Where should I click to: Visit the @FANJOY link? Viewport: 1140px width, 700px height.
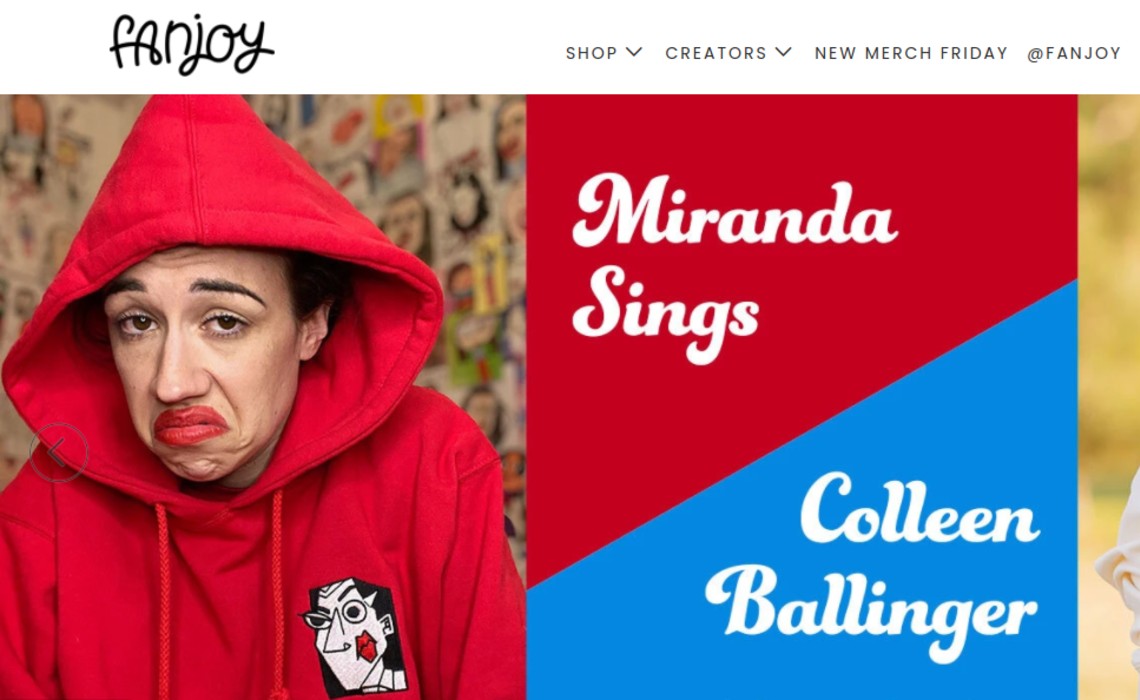(1074, 53)
